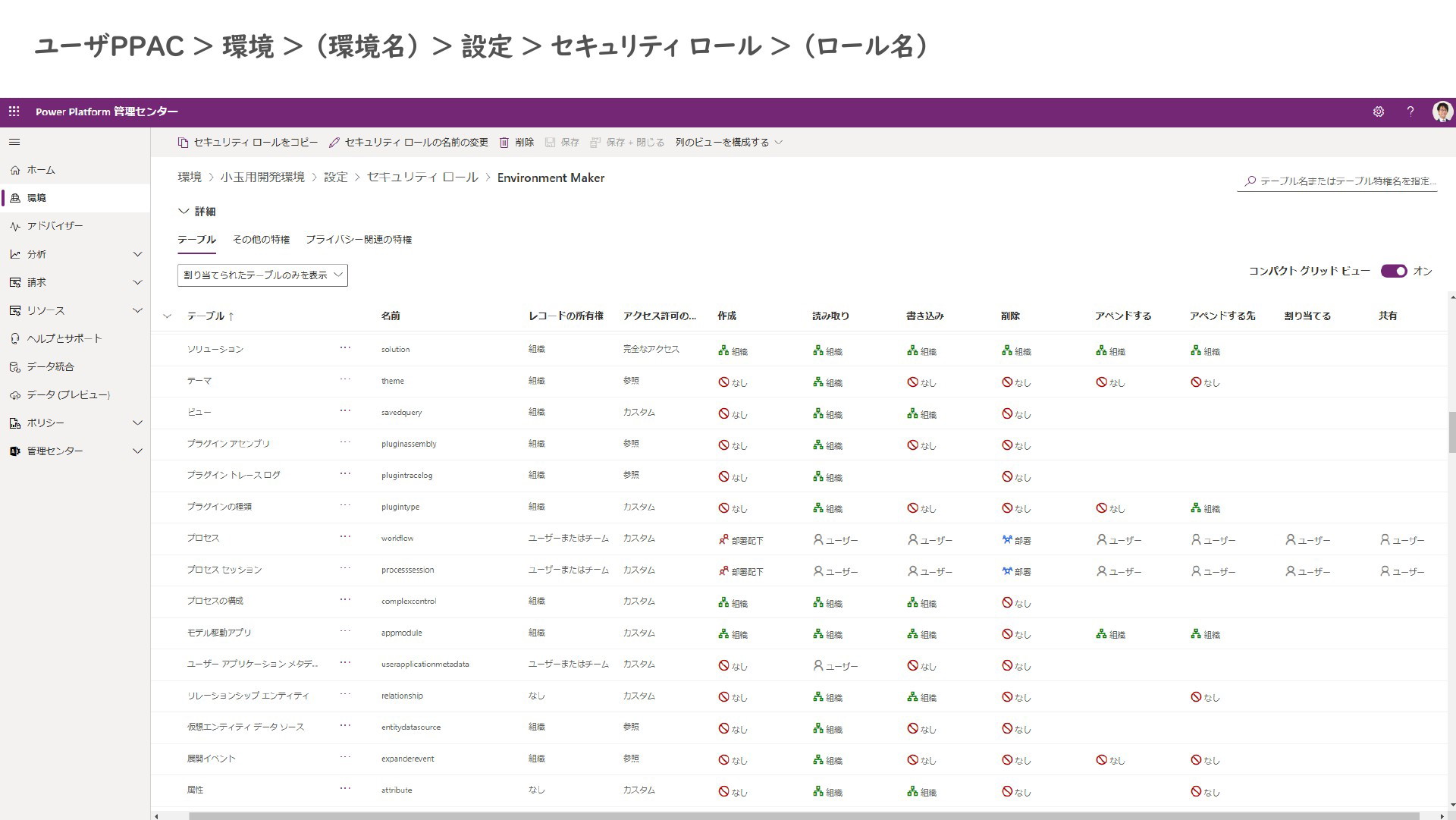1456x820 pixels.
Task: Open the help question mark icon
Action: (x=1410, y=112)
